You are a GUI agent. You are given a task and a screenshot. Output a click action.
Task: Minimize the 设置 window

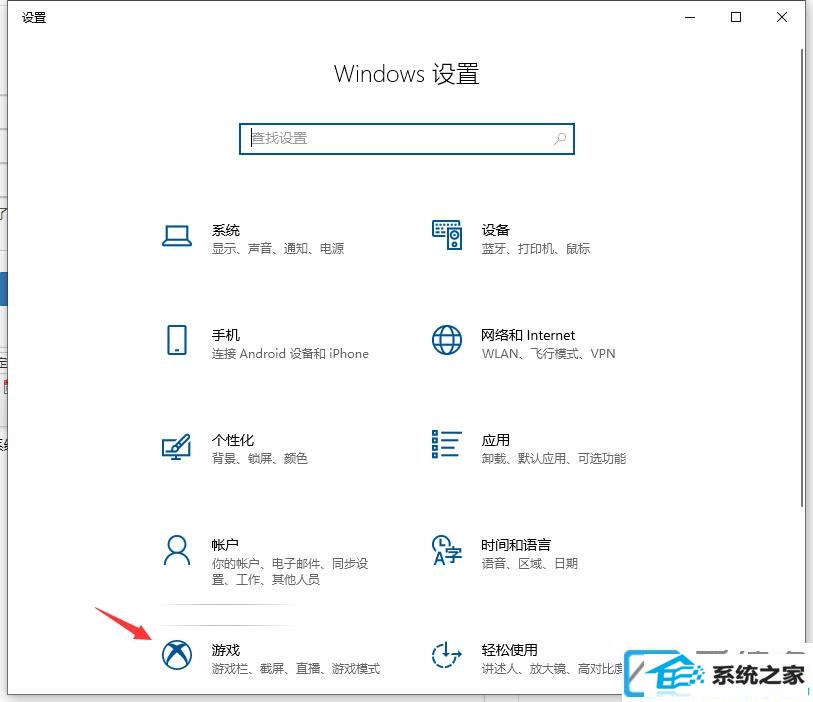(x=690, y=17)
